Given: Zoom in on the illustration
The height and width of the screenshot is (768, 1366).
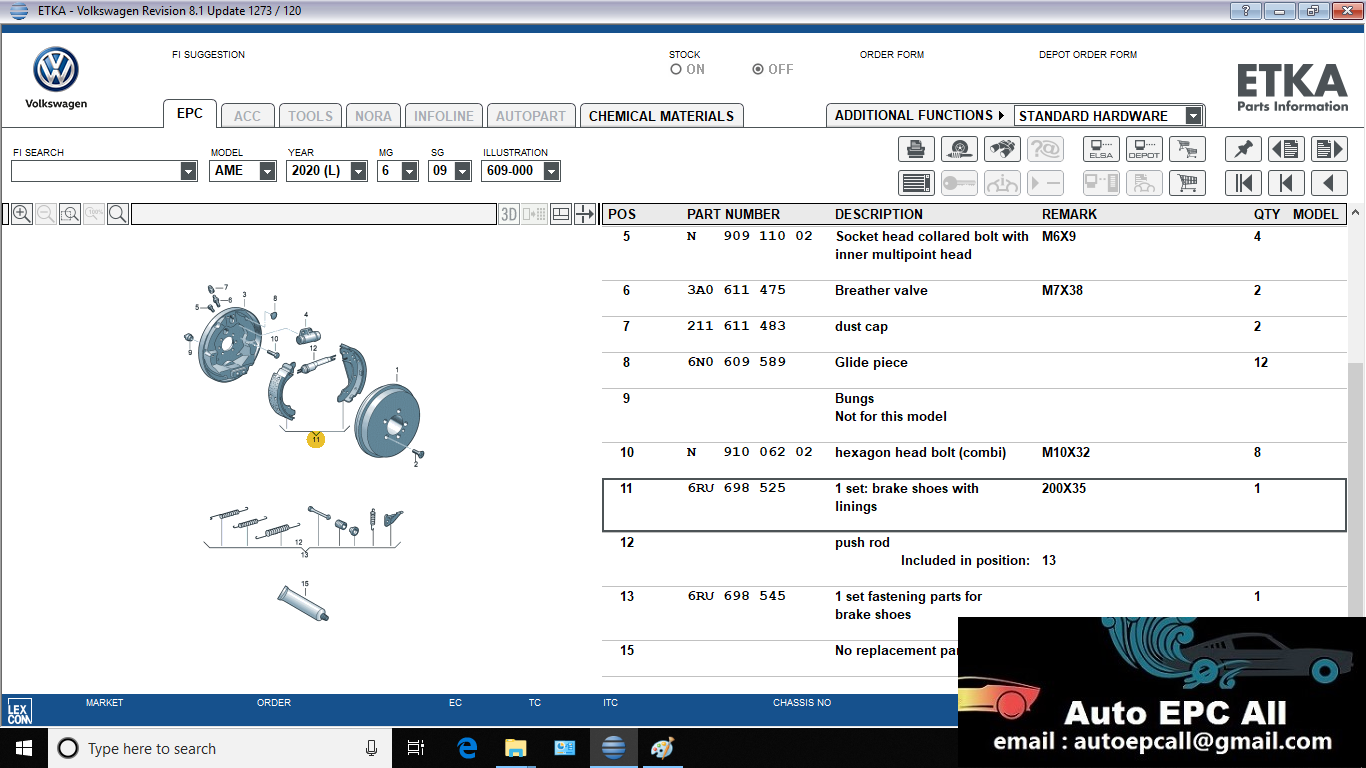Looking at the screenshot, I should [x=21, y=214].
